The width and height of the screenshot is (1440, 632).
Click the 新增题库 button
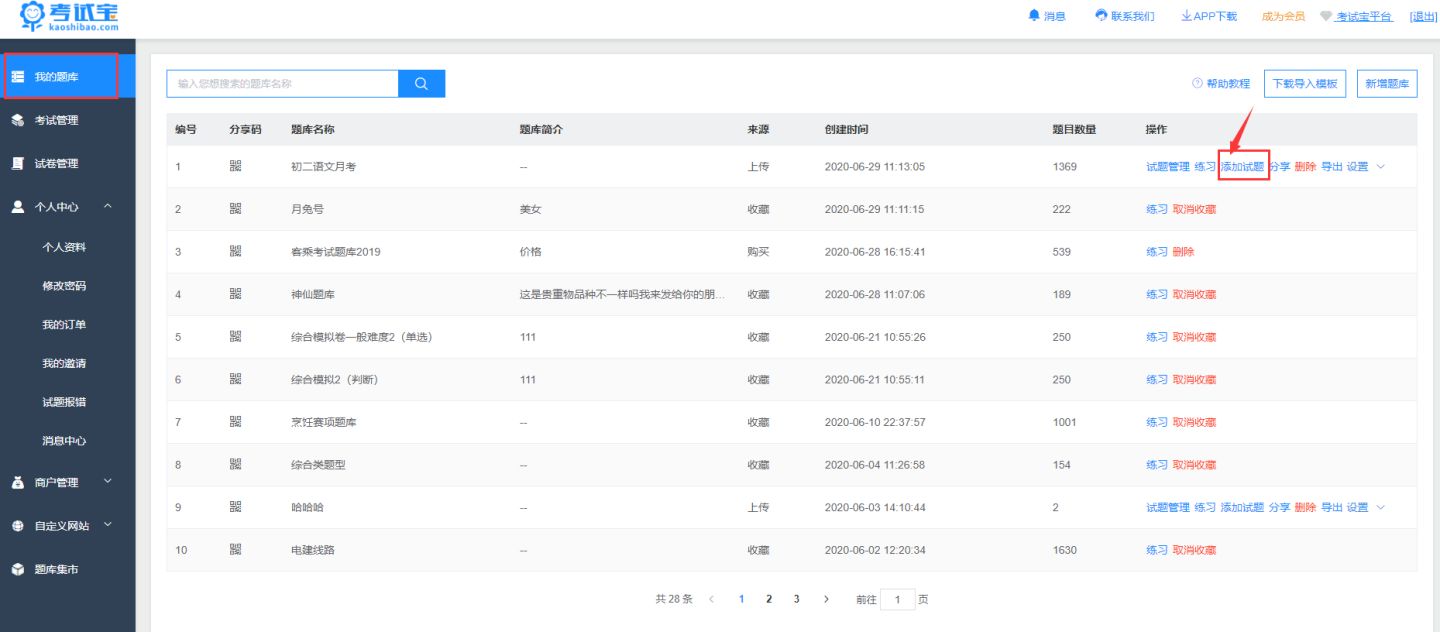point(1386,83)
